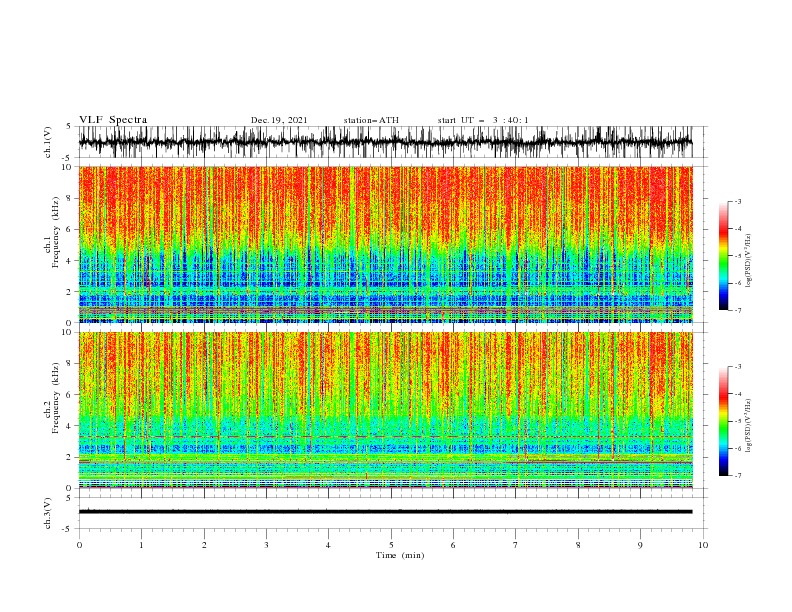Image resolution: width=792 pixels, height=612 pixels.
Task: Click time axis tick label "2"
Action: pyautogui.click(x=204, y=545)
